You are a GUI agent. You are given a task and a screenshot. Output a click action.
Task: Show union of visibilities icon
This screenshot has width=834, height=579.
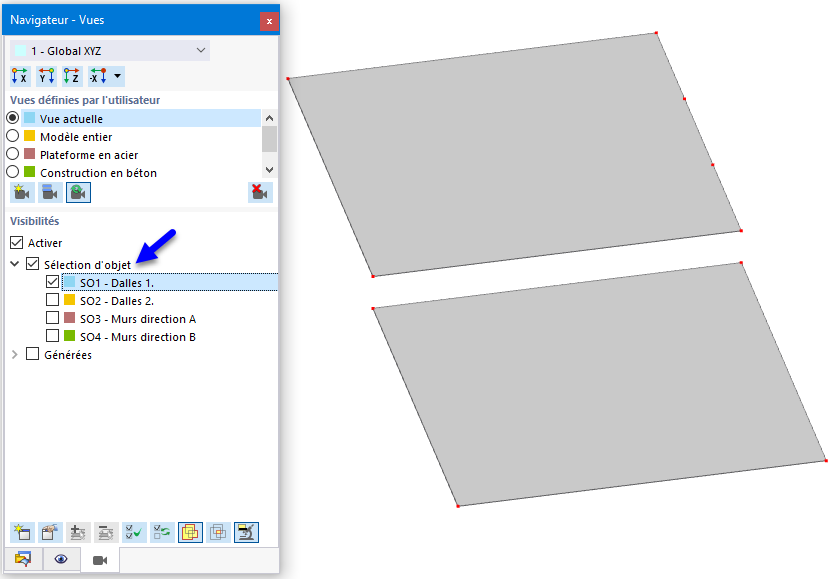[x=190, y=532]
